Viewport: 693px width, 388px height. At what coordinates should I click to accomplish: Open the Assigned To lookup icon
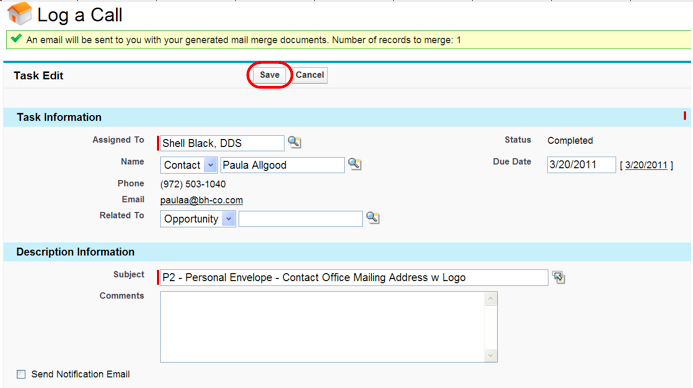294,142
